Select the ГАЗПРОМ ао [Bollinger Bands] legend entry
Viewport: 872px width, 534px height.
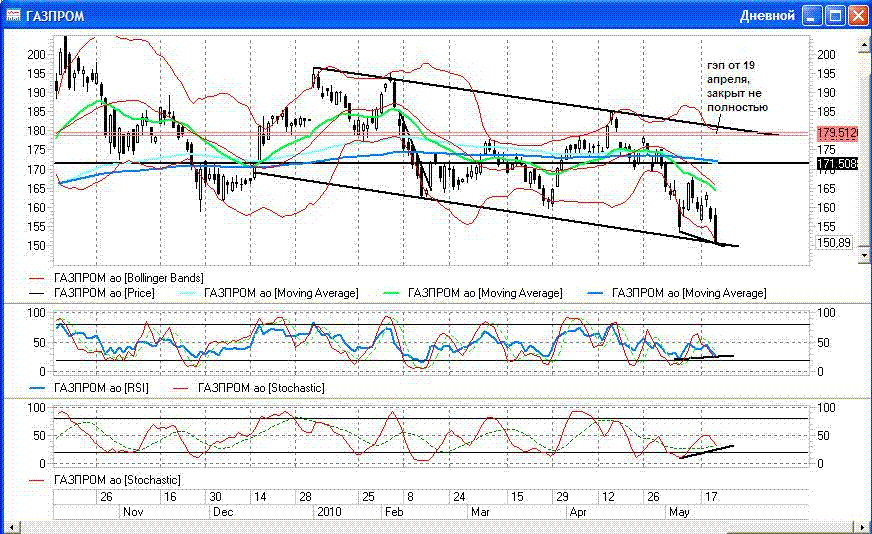pyautogui.click(x=116, y=278)
